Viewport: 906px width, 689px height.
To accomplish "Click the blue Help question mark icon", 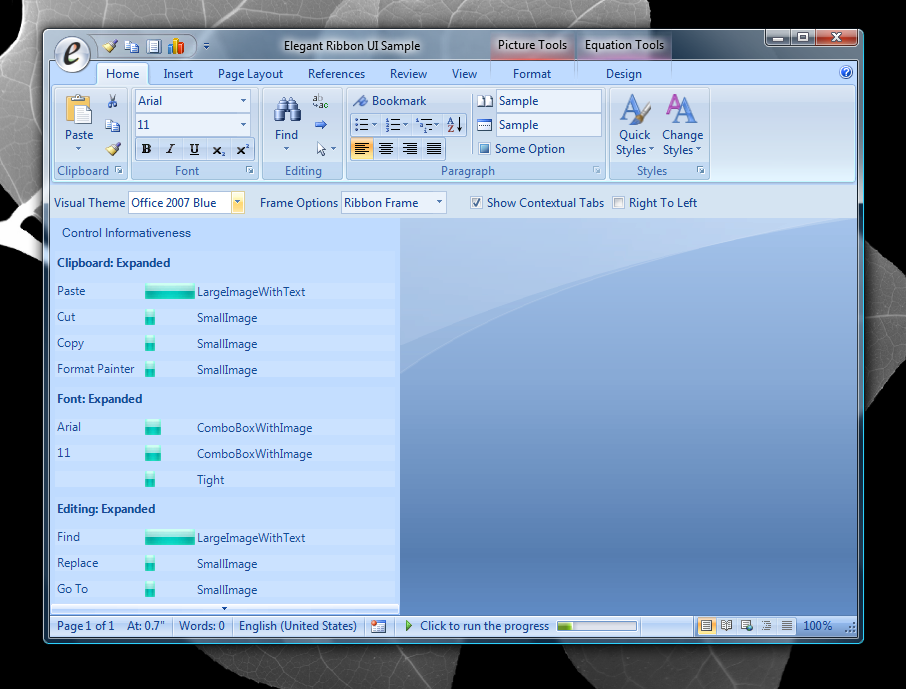I will coord(846,72).
